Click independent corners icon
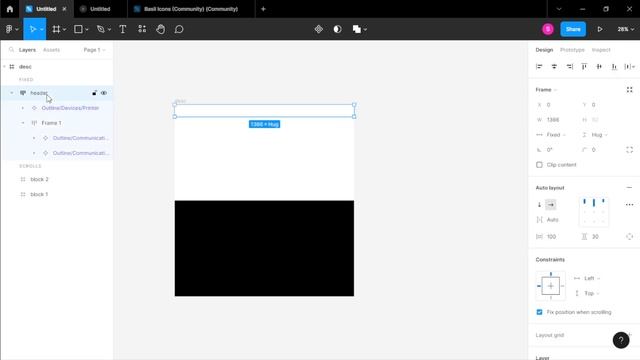This screenshot has height=360, width=640. (629, 150)
